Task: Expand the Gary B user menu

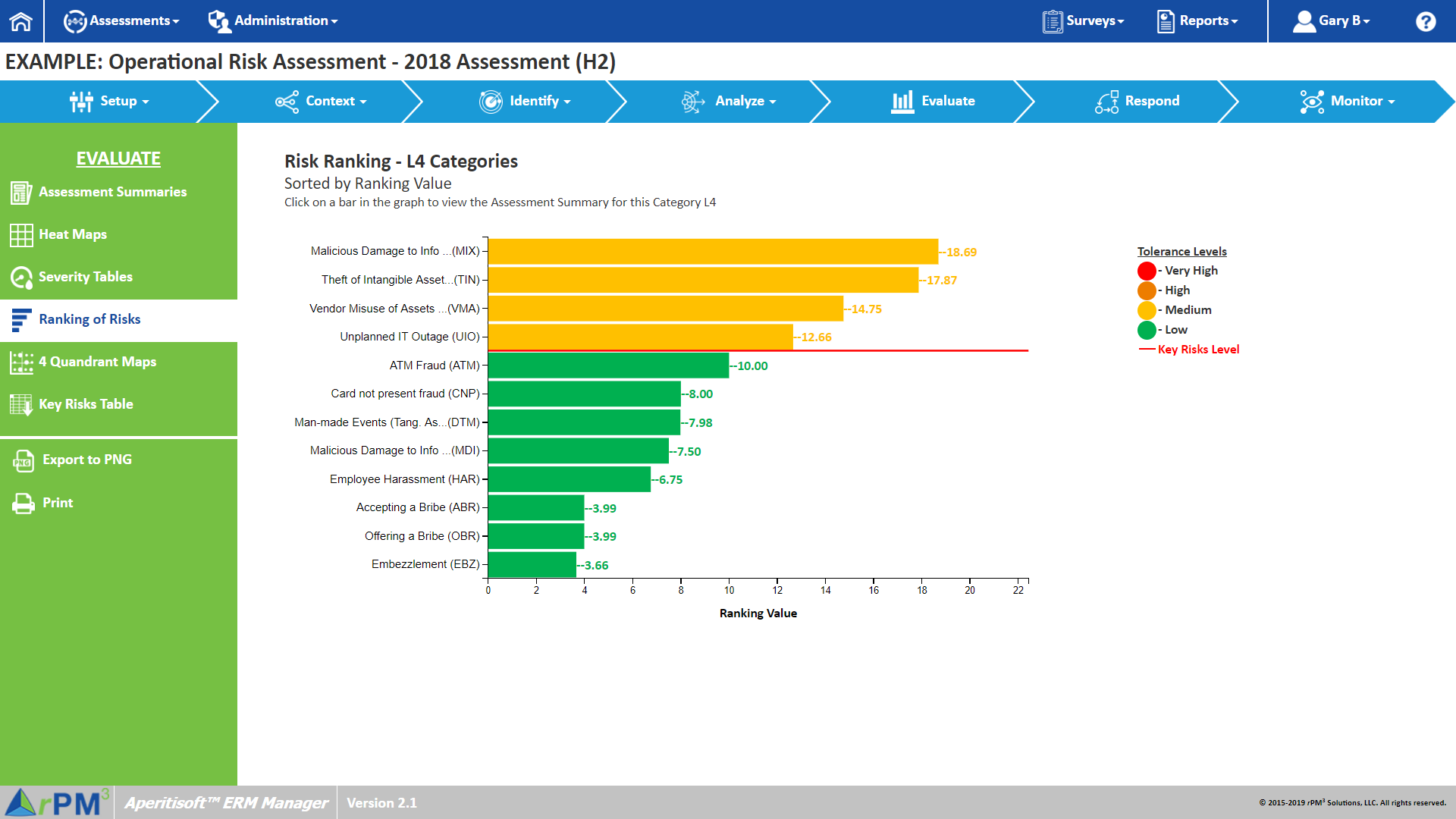Action: [x=1332, y=21]
